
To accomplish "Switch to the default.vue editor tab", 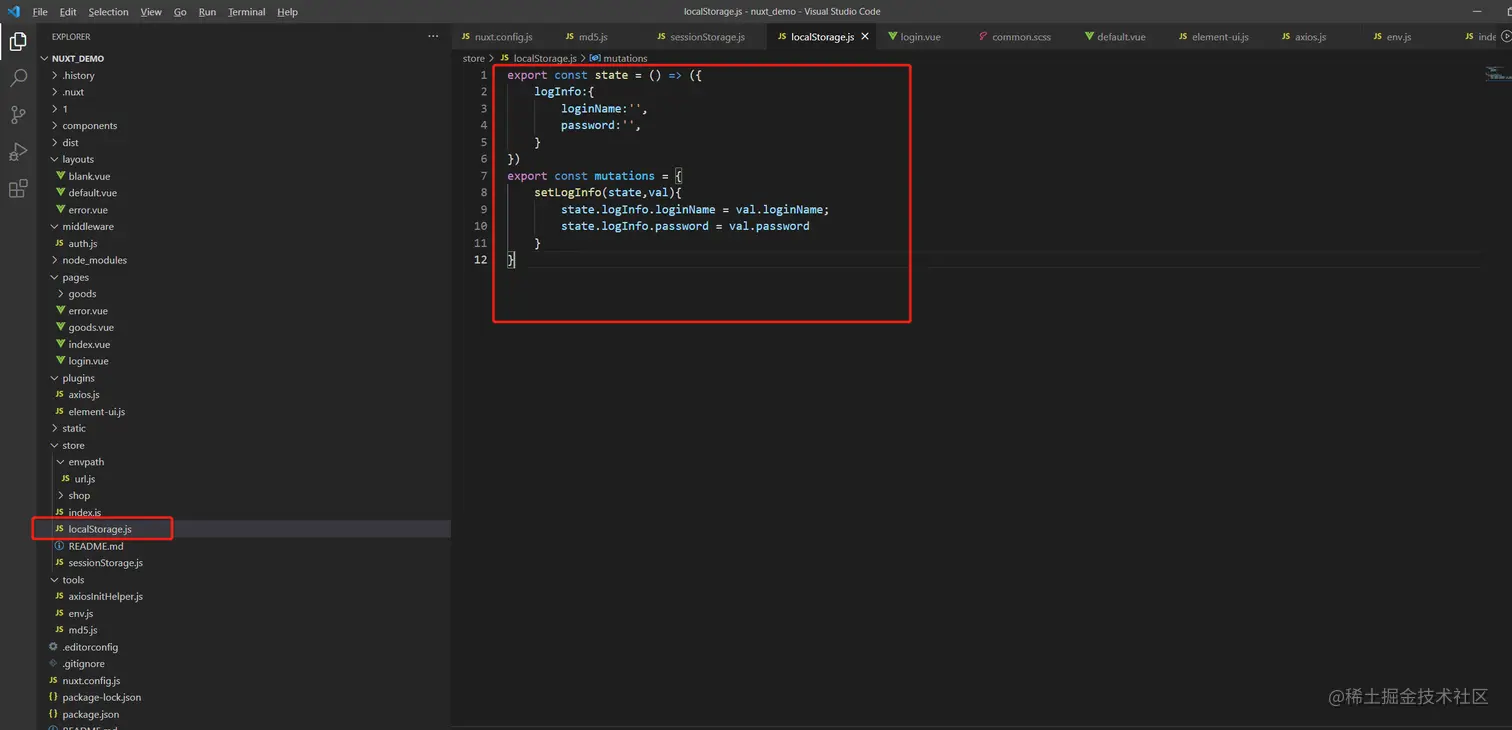I will 1120,37.
